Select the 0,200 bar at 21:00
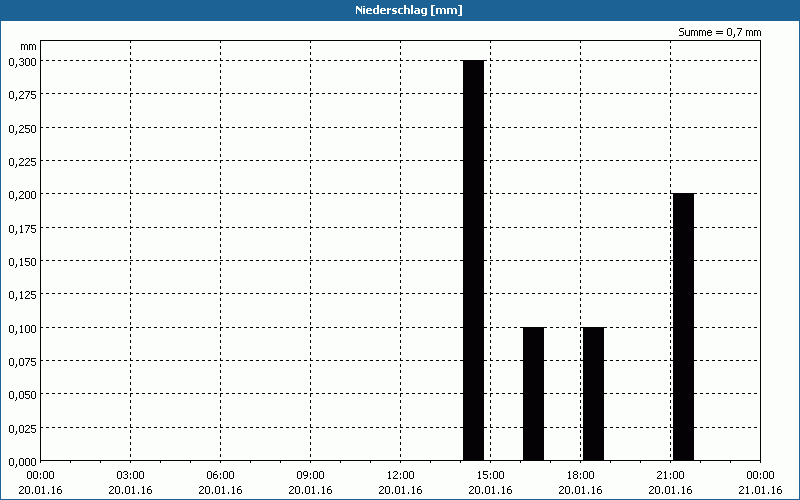This screenshot has height=500, width=800. coord(684,327)
